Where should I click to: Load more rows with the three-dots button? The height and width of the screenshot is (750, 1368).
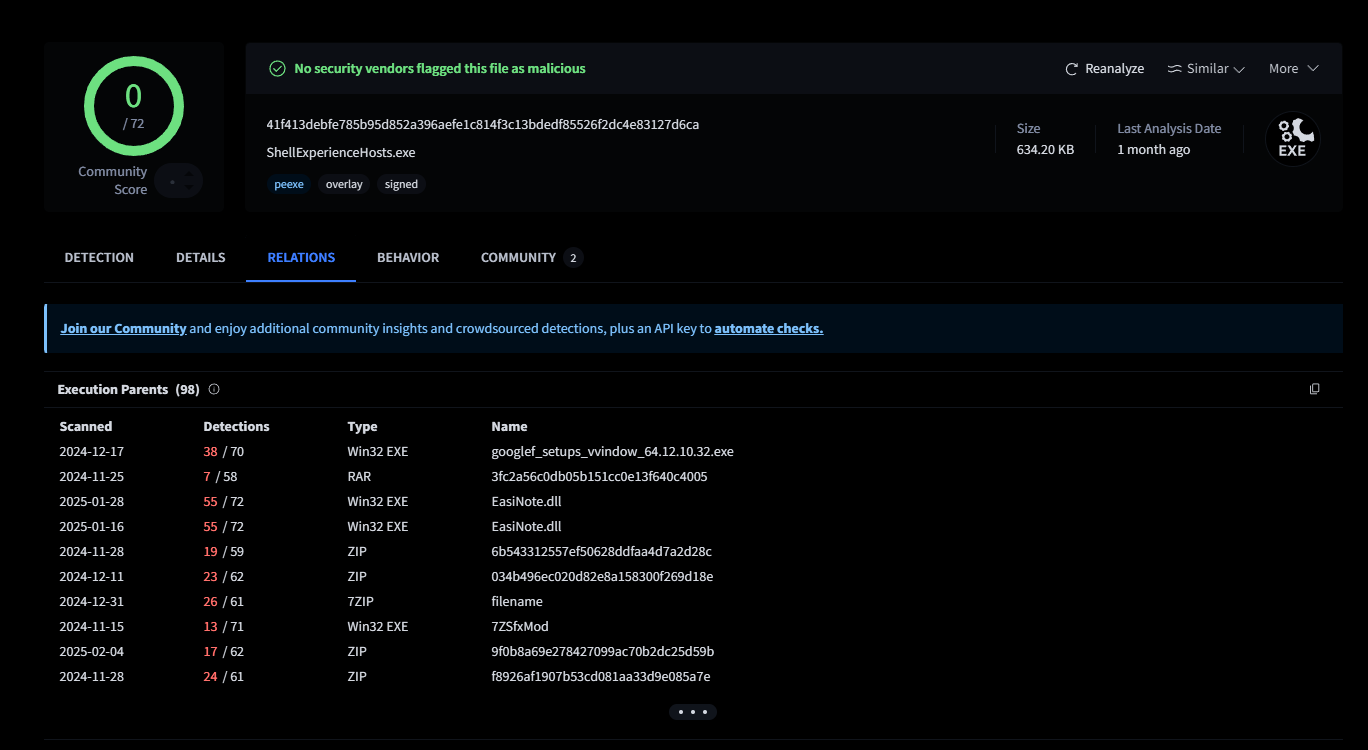(693, 712)
